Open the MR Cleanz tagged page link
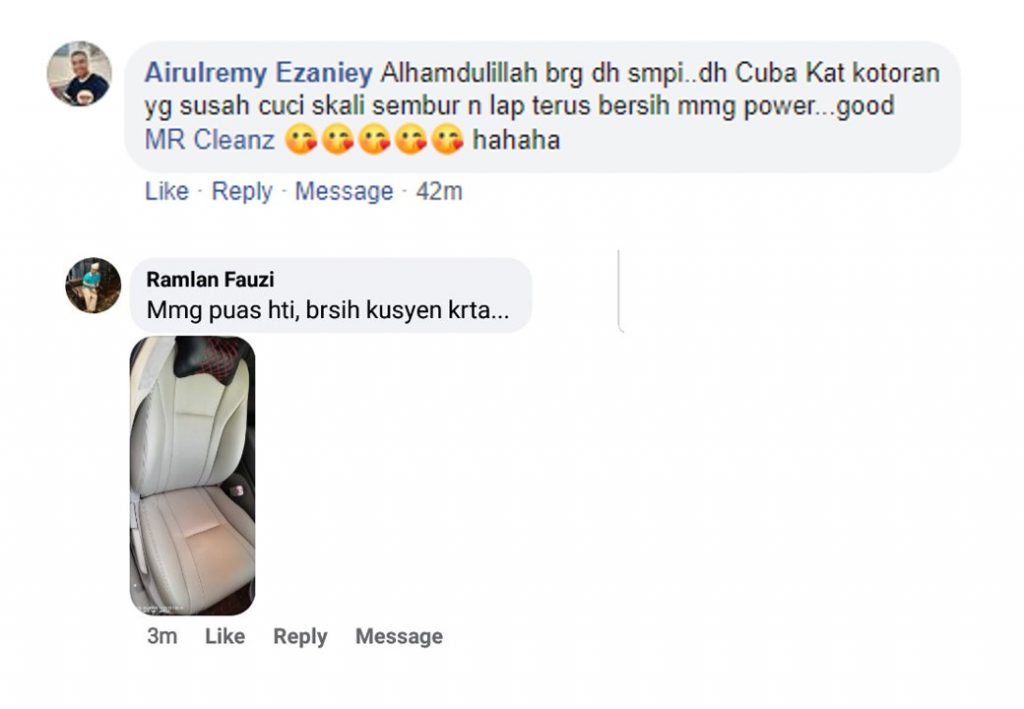 click(x=210, y=140)
